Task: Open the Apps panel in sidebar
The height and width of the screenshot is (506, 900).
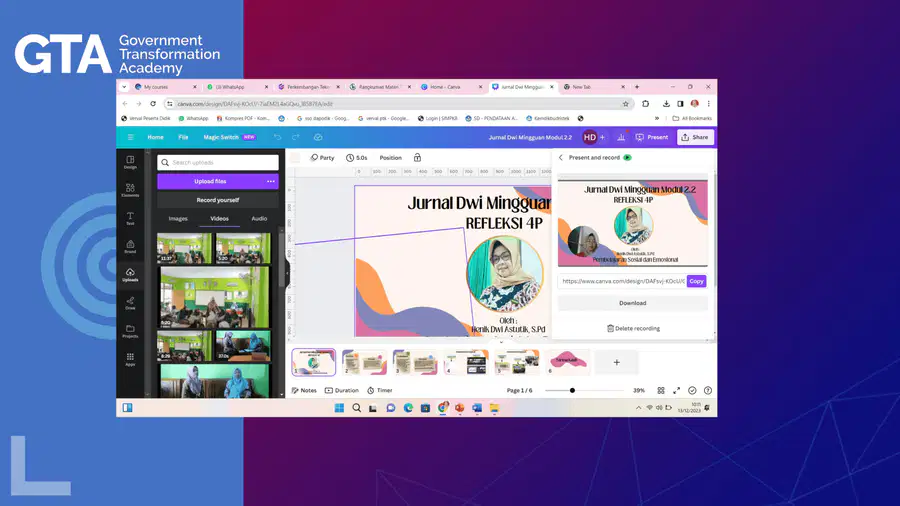Action: tap(130, 359)
